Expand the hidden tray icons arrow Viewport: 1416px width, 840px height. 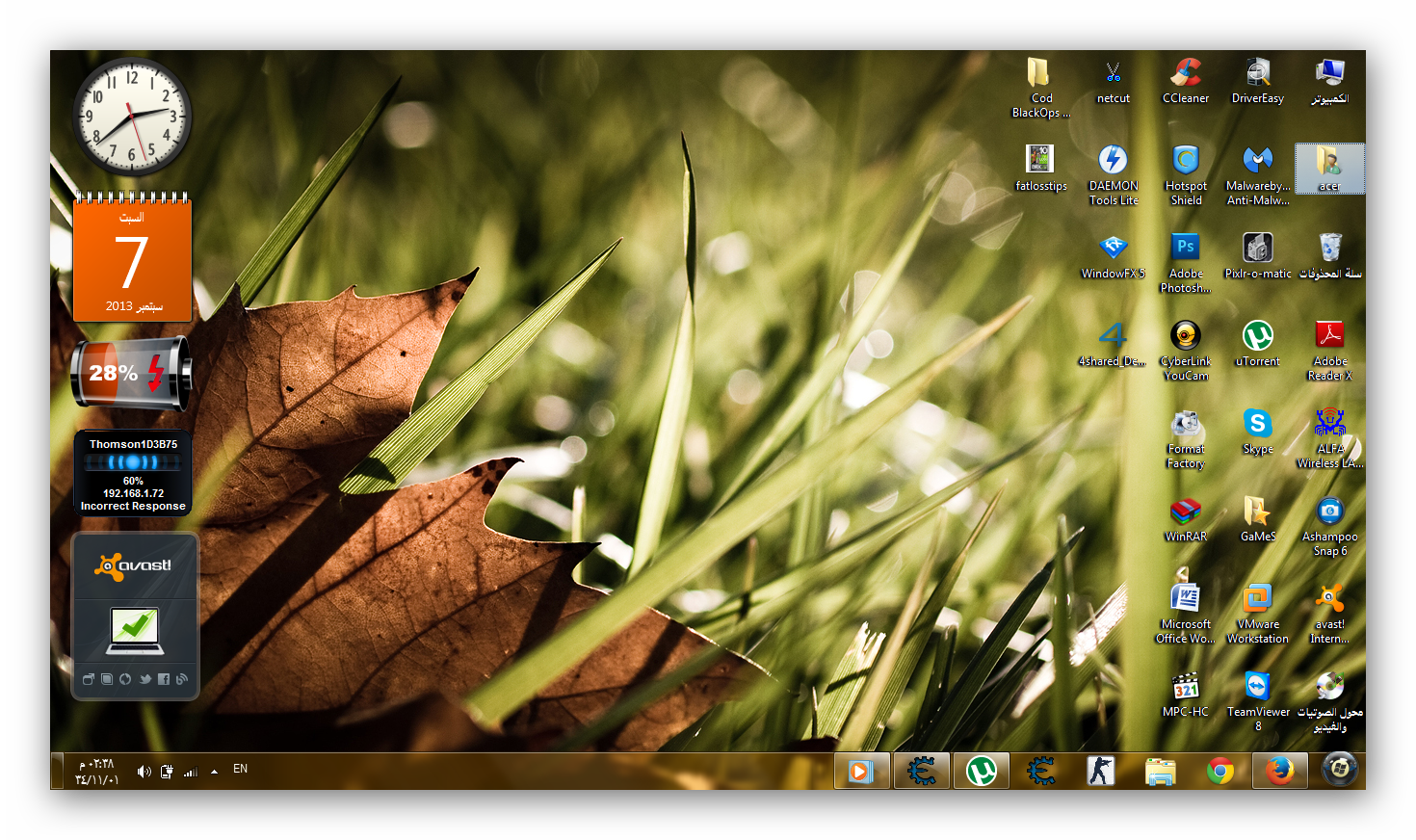(x=214, y=772)
